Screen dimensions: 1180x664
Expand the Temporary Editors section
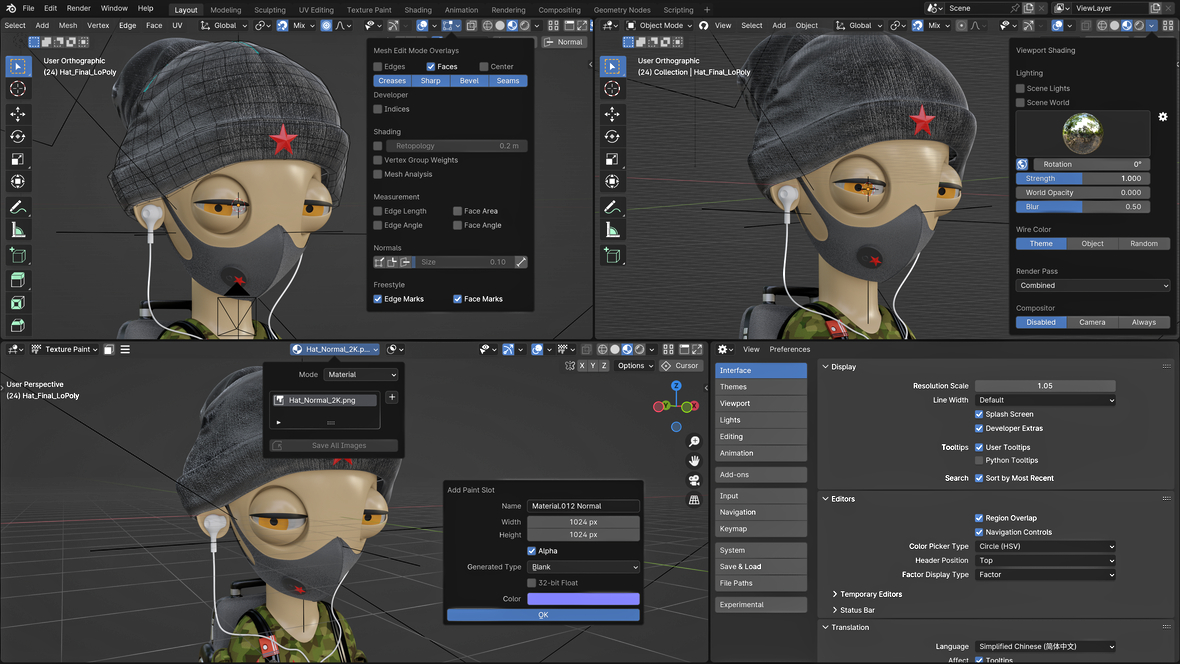click(x=866, y=594)
